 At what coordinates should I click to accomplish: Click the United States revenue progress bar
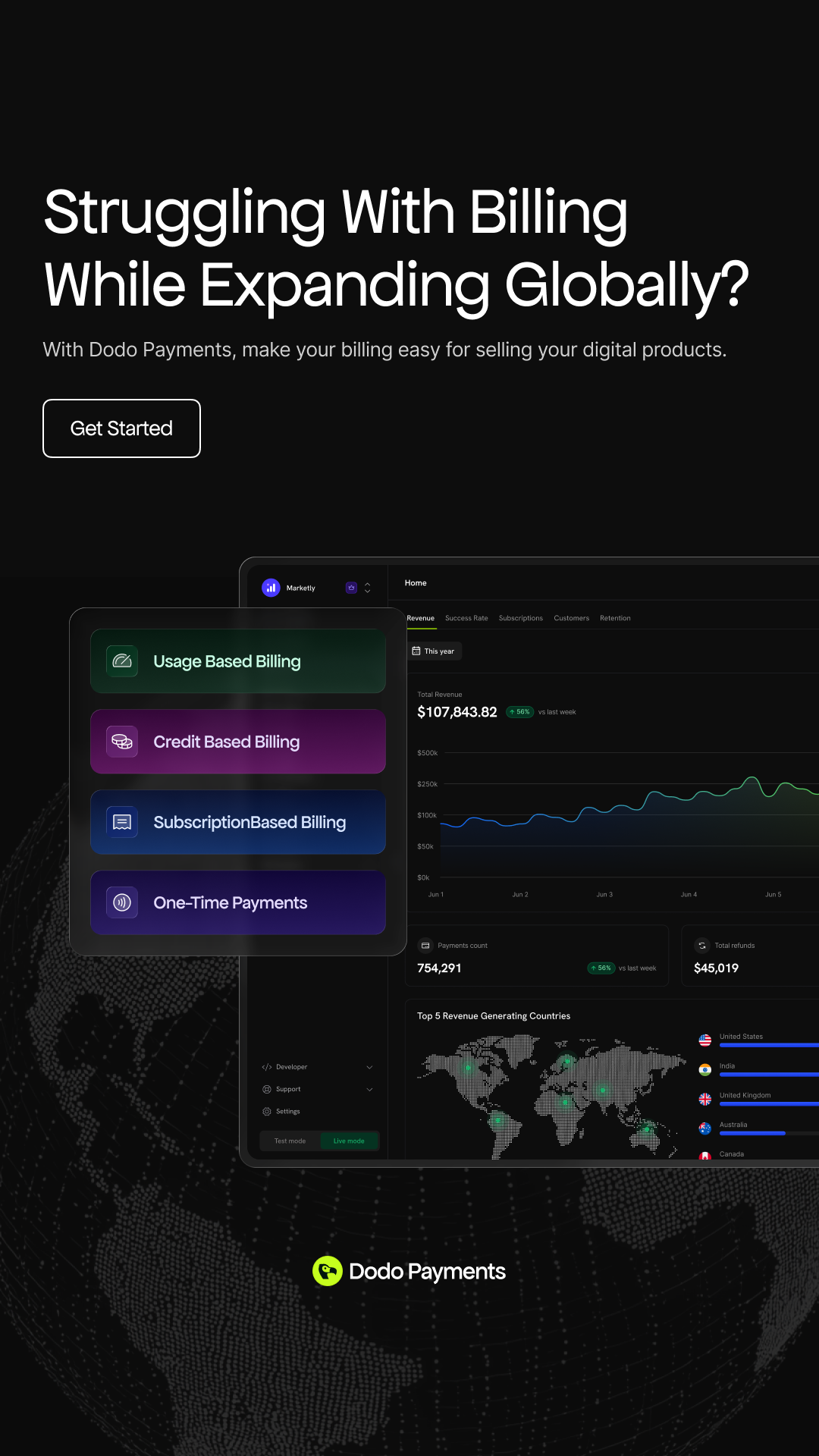pyautogui.click(x=769, y=1045)
